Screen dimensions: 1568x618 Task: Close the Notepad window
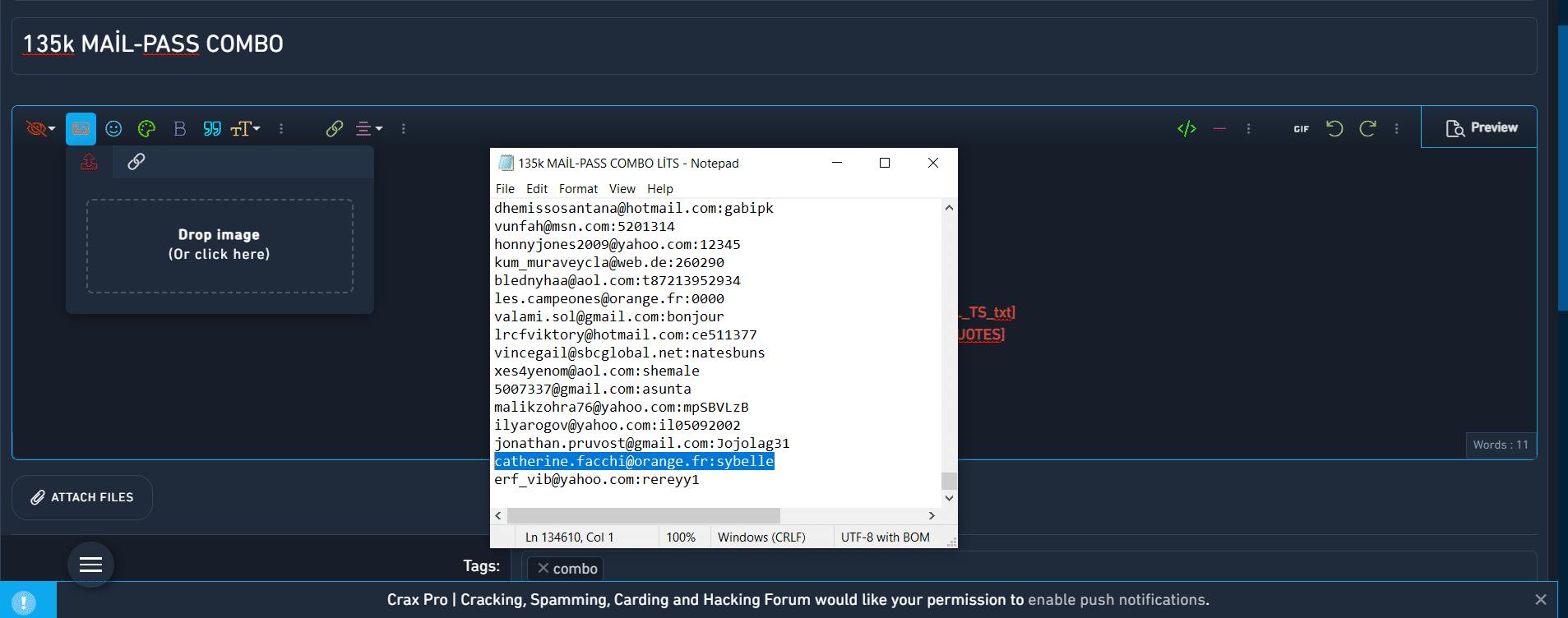(933, 163)
